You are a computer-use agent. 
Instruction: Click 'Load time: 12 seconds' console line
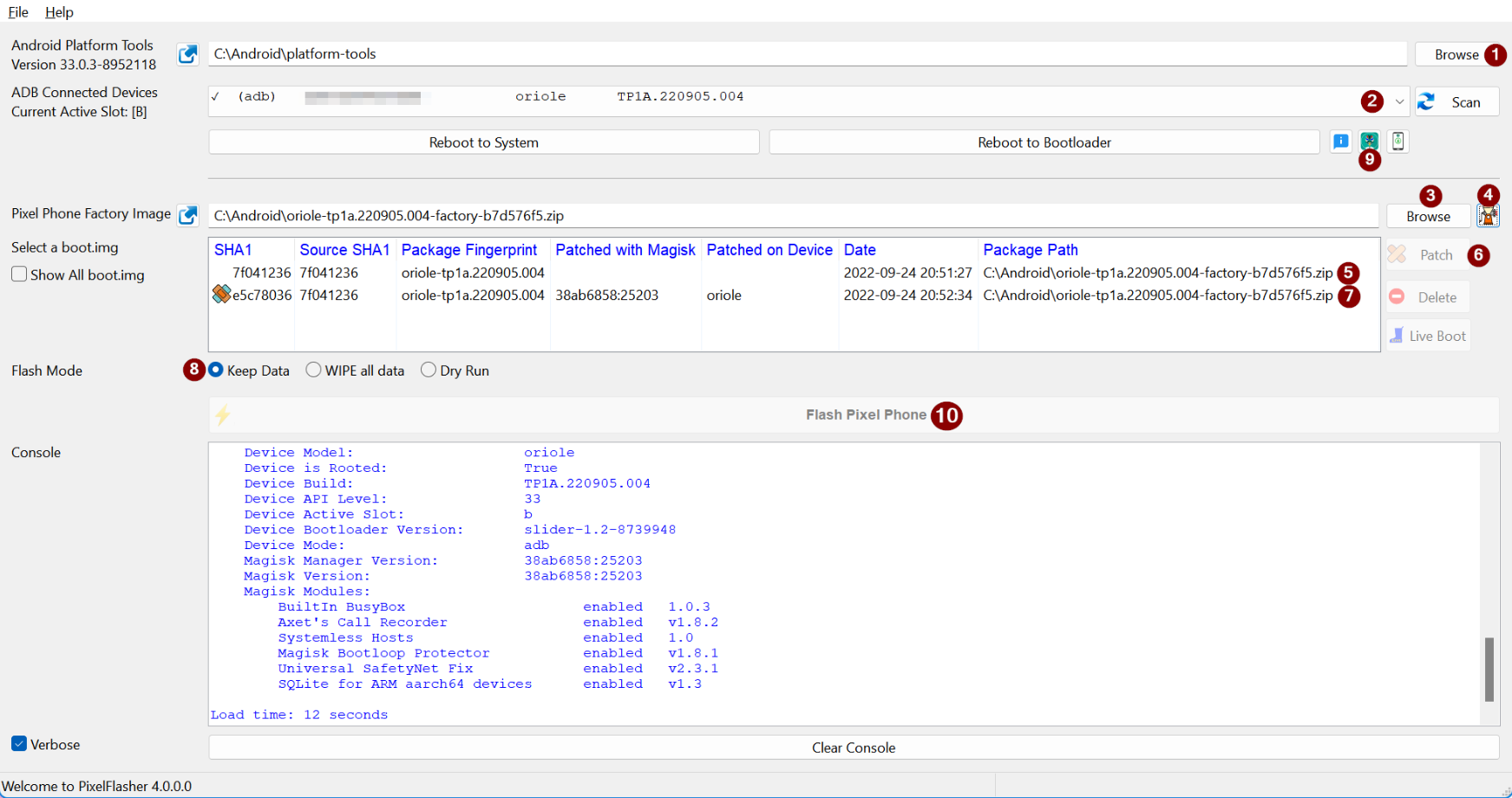tap(299, 715)
